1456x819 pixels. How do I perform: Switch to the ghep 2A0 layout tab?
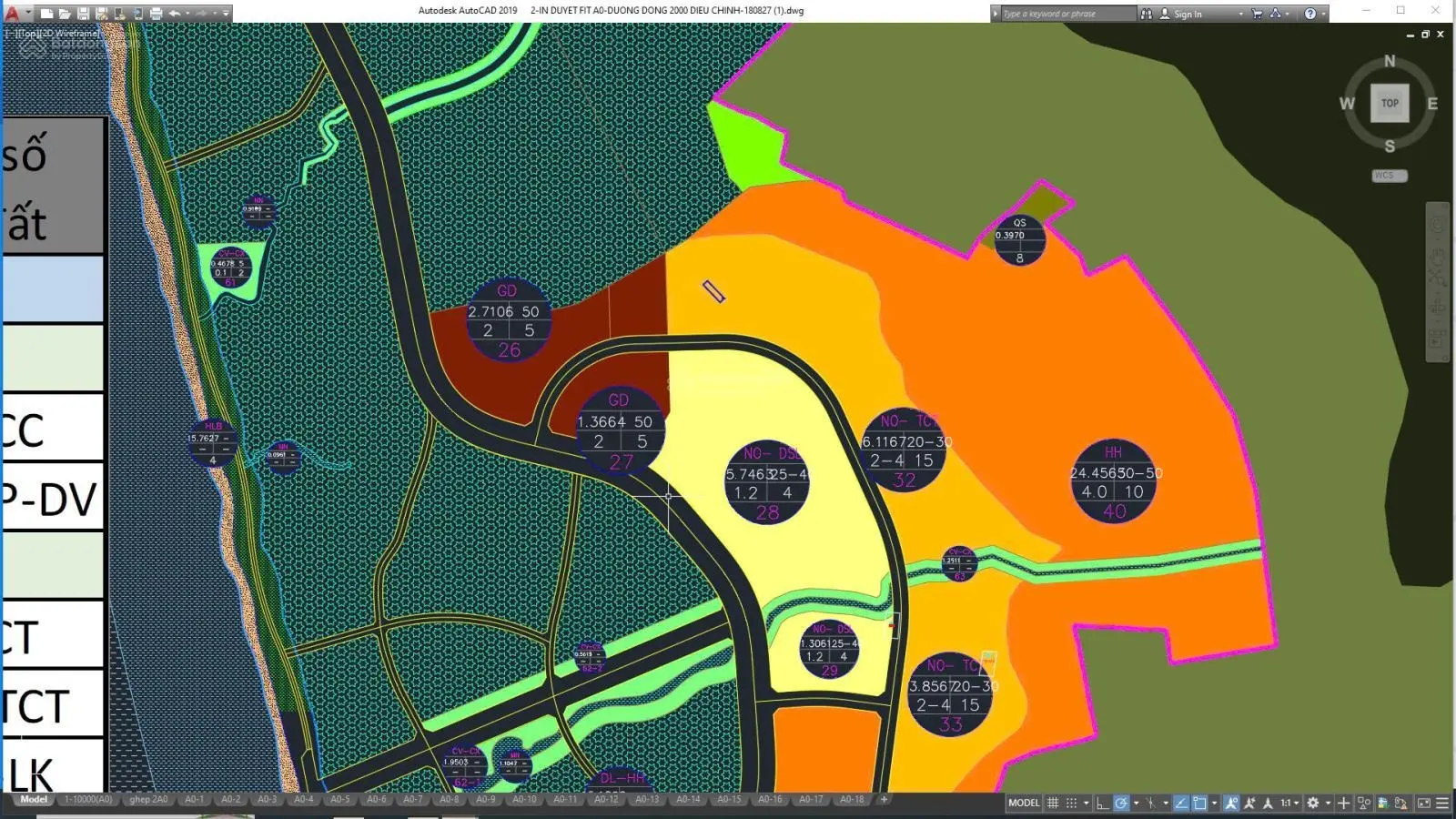(x=148, y=800)
